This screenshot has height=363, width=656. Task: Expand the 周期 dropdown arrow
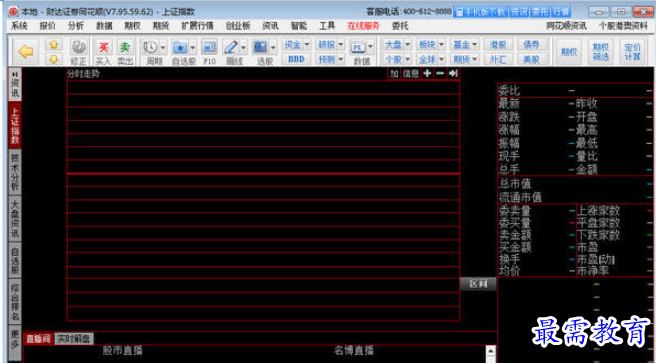click(x=163, y=47)
